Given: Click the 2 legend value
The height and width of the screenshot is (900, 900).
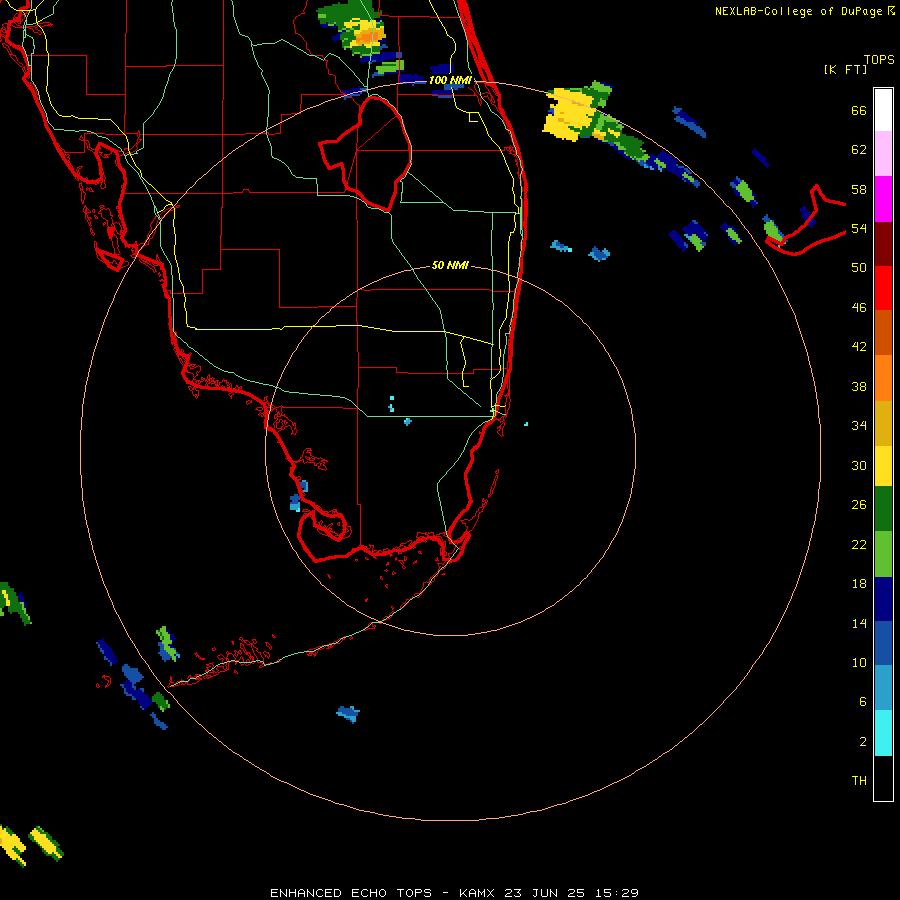Looking at the screenshot, I should [863, 742].
